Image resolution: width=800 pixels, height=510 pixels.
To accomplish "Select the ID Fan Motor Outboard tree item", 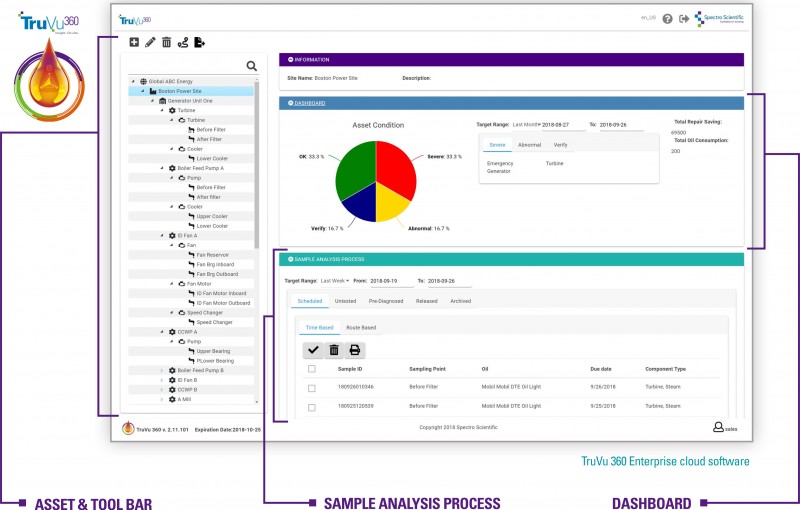I will click(x=223, y=303).
